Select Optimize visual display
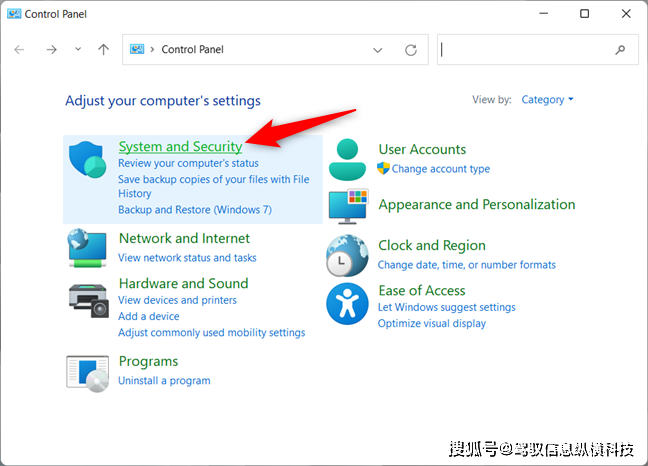The width and height of the screenshot is (648, 466). point(431,323)
